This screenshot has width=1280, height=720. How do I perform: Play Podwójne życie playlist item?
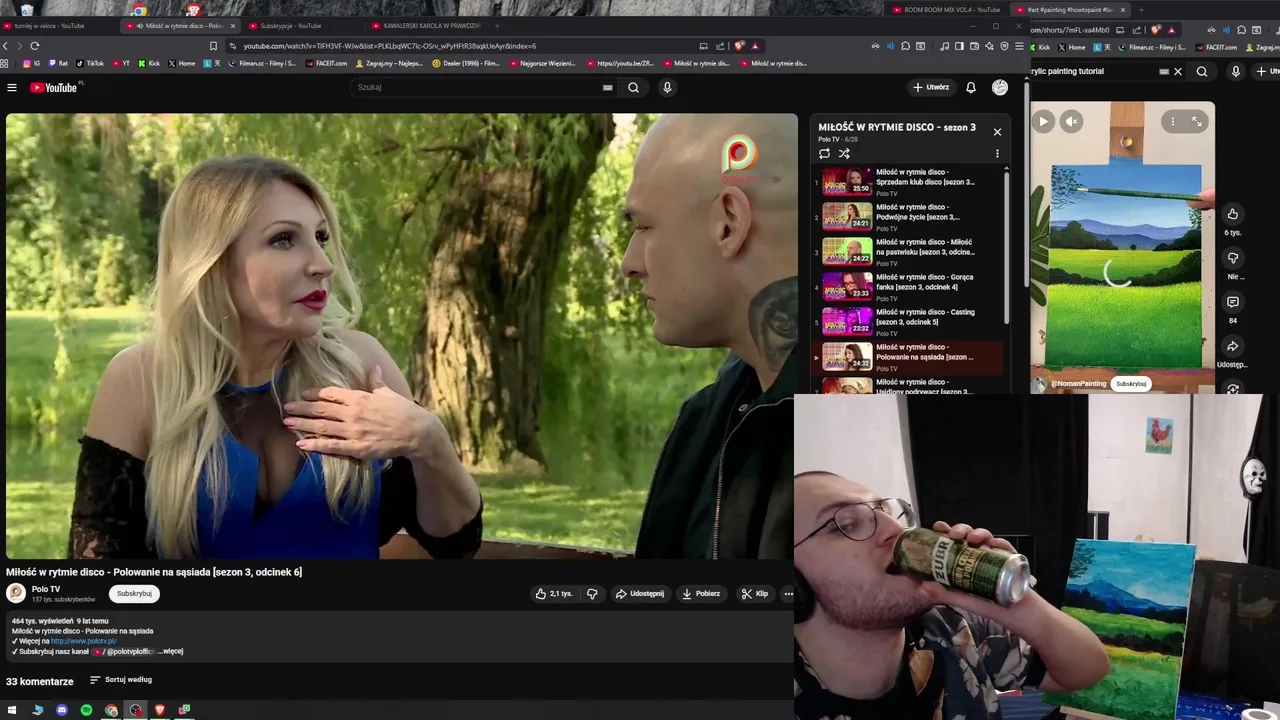tap(907, 217)
